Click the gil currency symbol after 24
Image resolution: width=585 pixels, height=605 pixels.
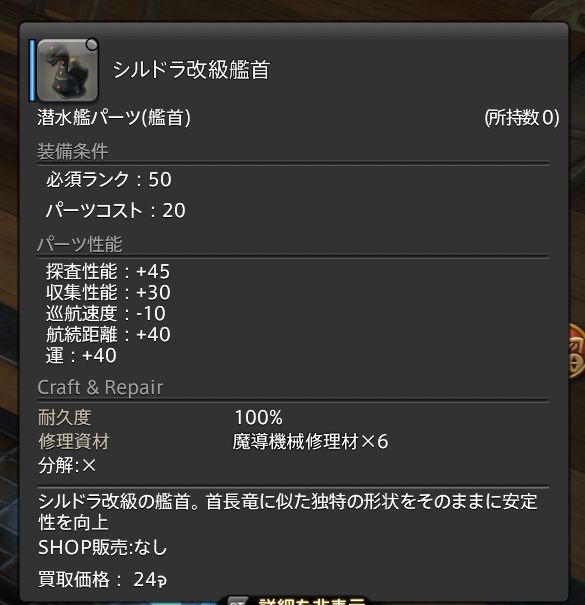[162, 580]
